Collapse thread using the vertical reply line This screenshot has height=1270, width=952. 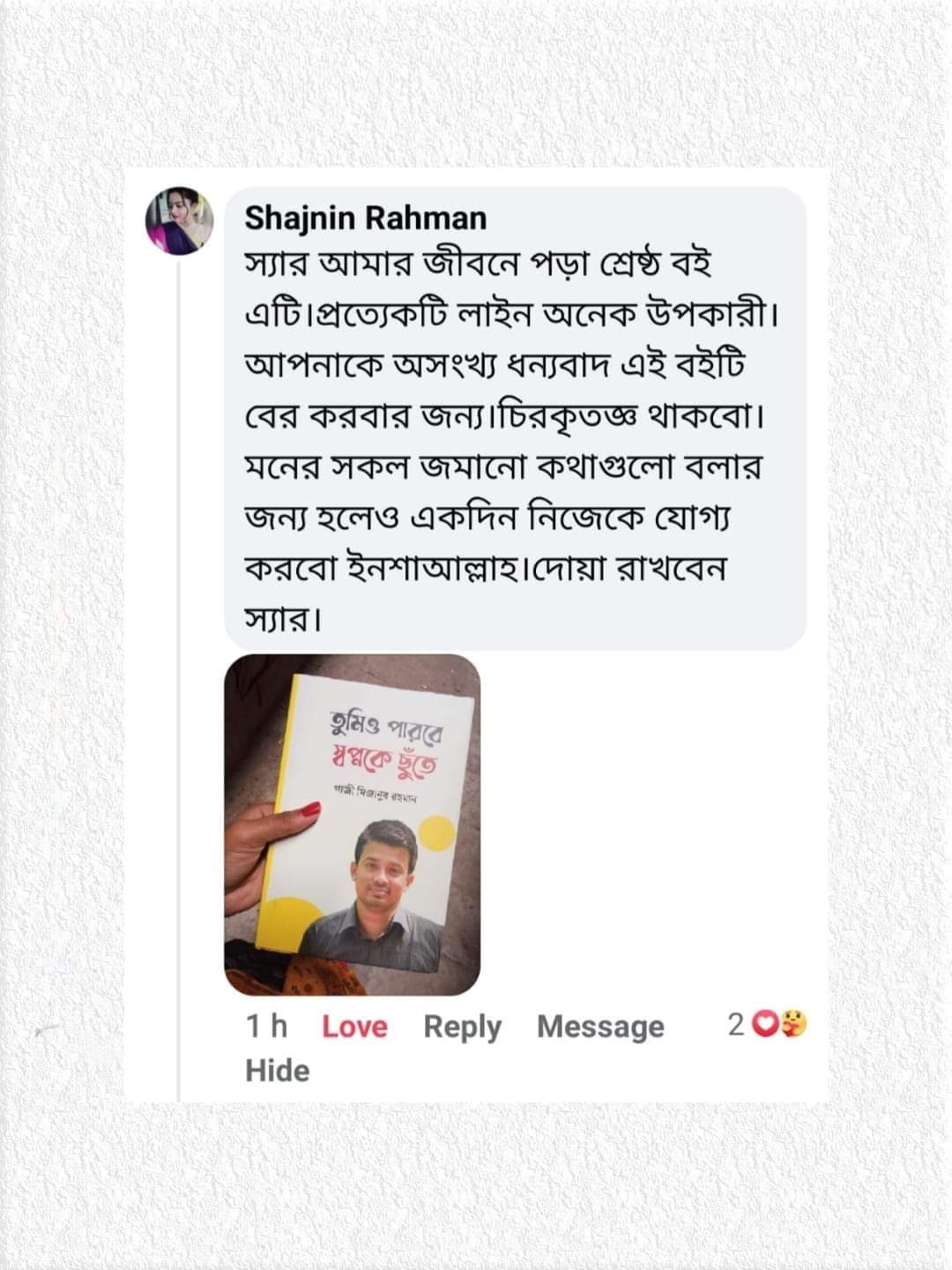(x=179, y=679)
